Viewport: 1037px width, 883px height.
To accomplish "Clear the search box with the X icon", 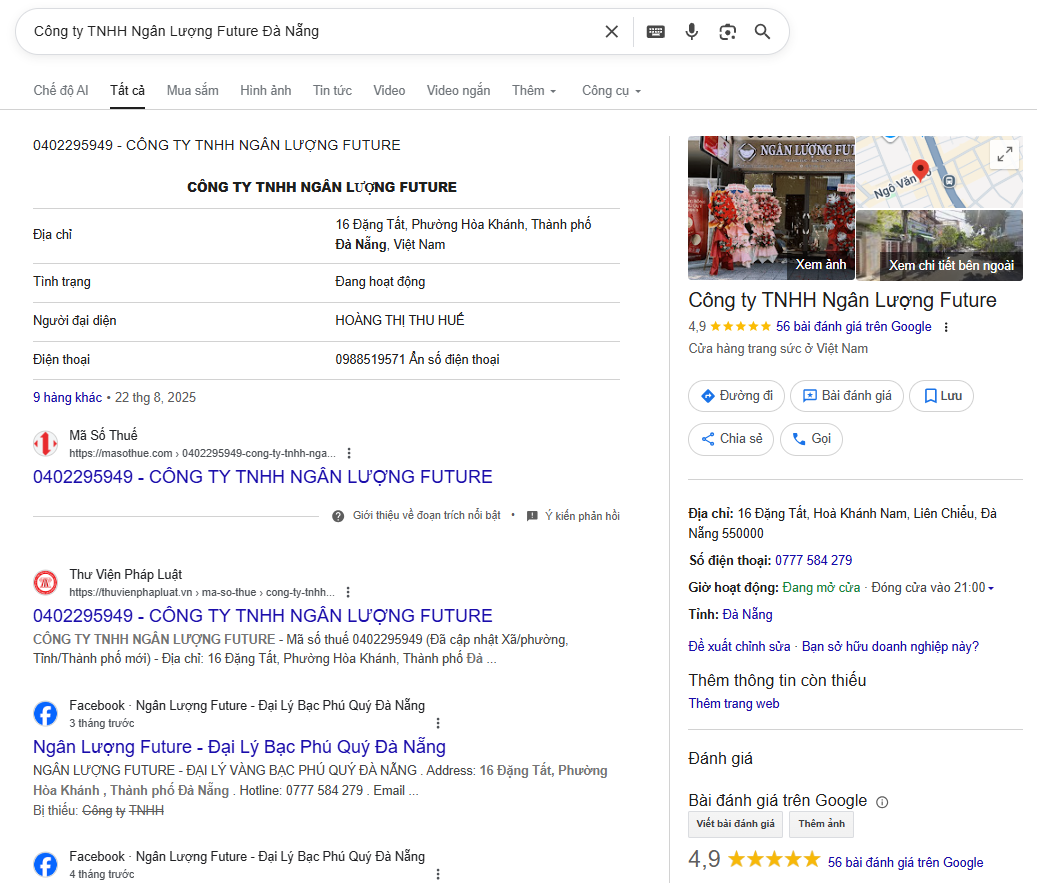I will click(x=611, y=32).
